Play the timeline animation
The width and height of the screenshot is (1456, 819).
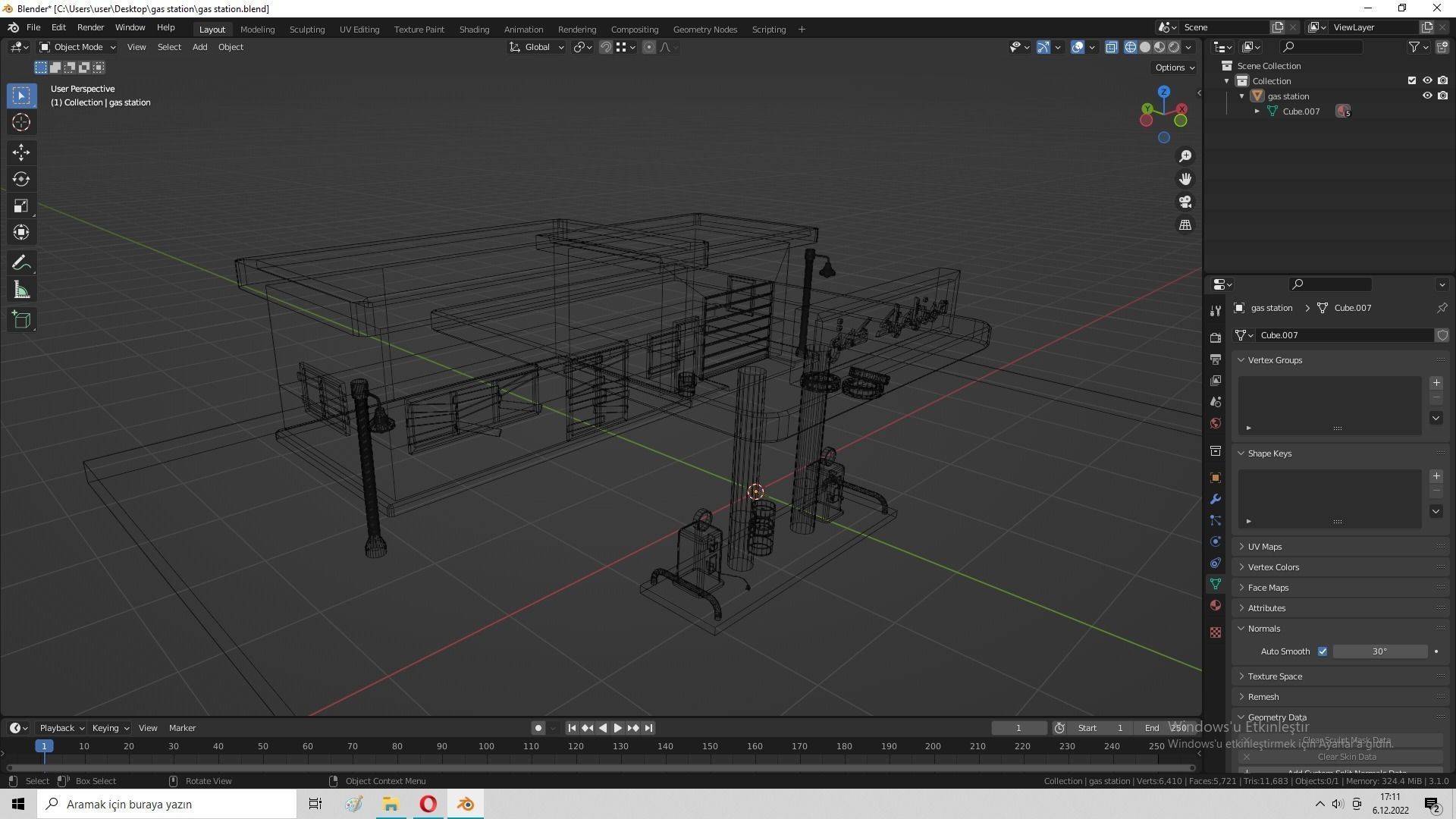(618, 728)
